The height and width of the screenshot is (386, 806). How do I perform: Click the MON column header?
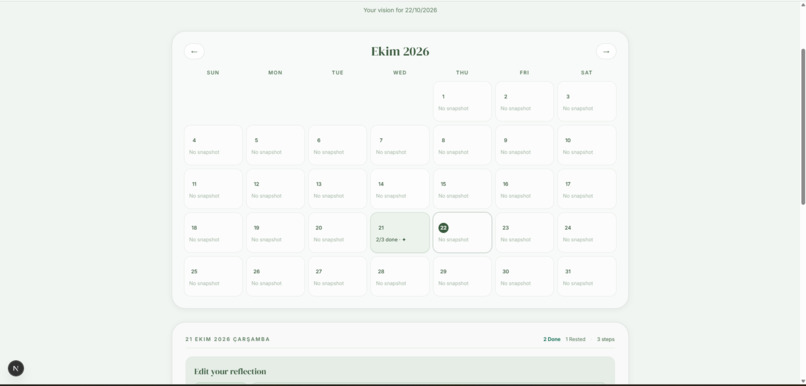tap(275, 72)
